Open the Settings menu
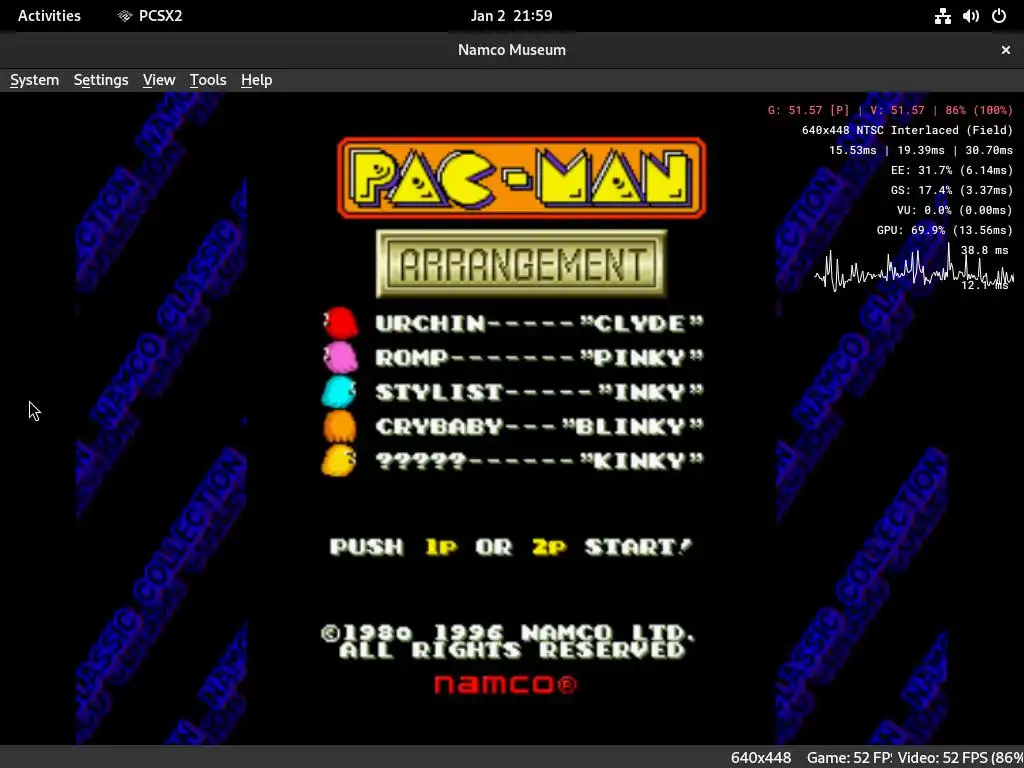1024x768 pixels. tap(101, 80)
